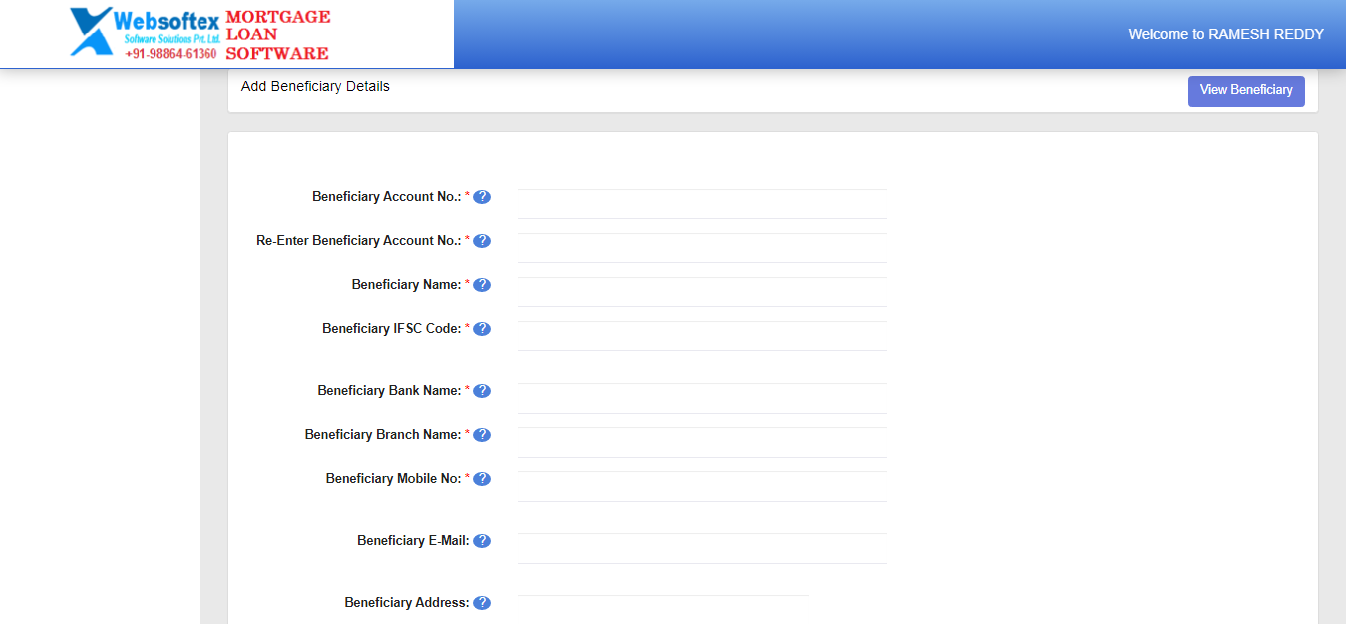
Task: Focus the Beneficiary Address text area
Action: coord(663,609)
